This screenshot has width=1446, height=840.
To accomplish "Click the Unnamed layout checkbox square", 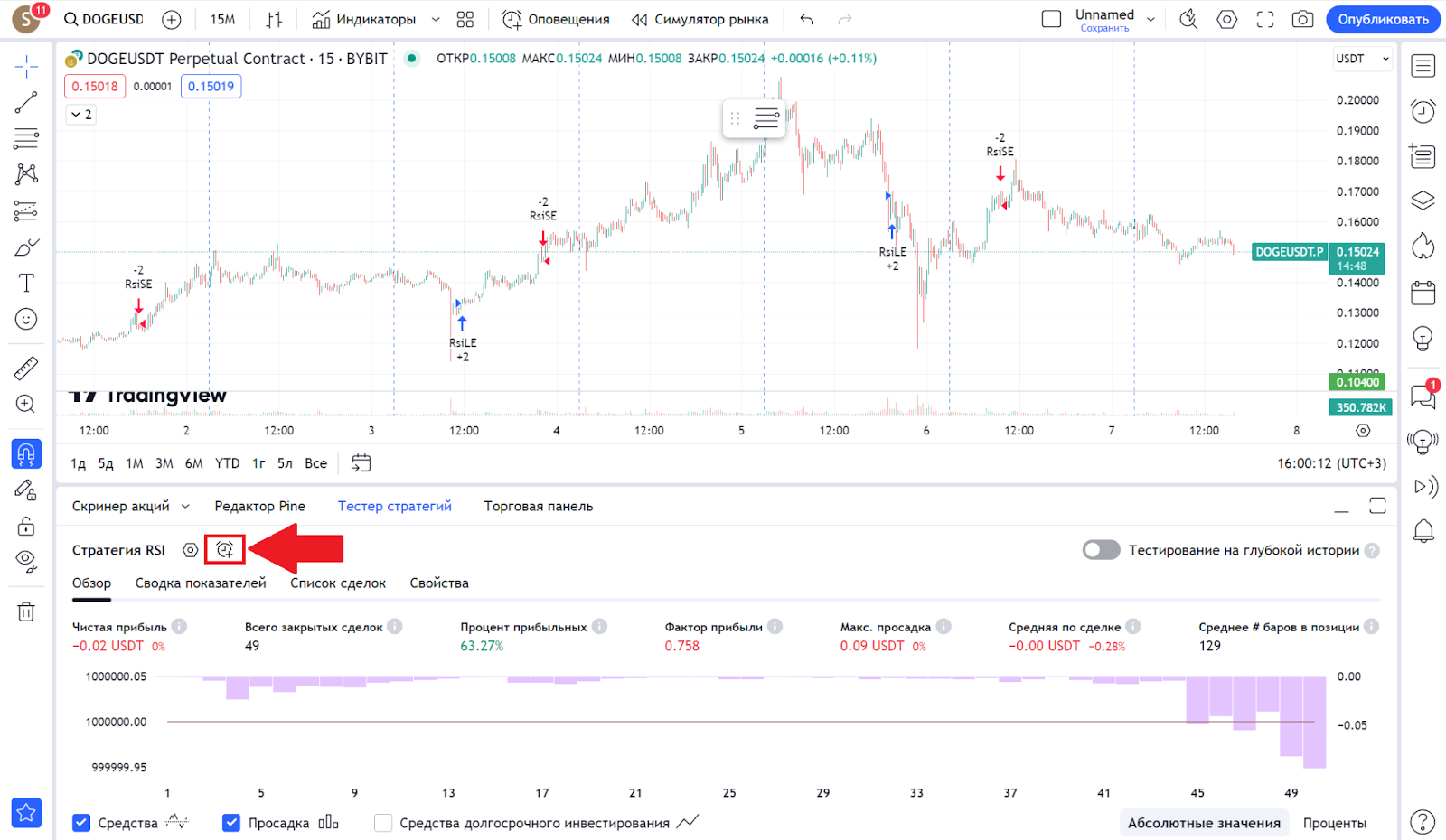I will pyautogui.click(x=1051, y=19).
